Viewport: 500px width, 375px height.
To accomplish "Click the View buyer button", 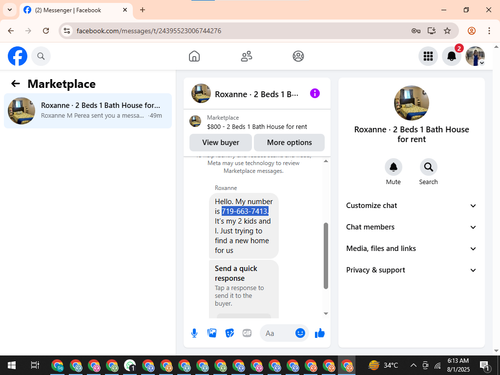I will pyautogui.click(x=221, y=142).
